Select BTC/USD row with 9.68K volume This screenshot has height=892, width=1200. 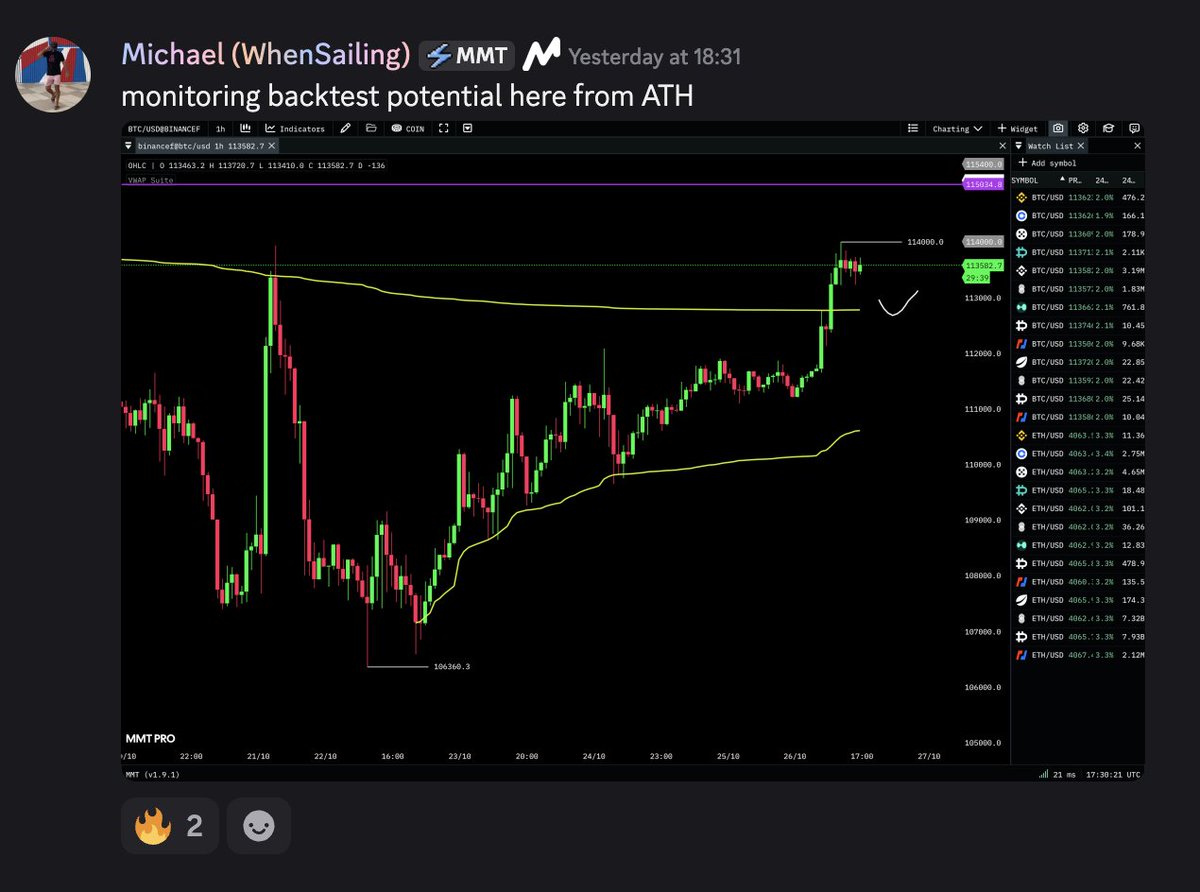tap(1078, 344)
